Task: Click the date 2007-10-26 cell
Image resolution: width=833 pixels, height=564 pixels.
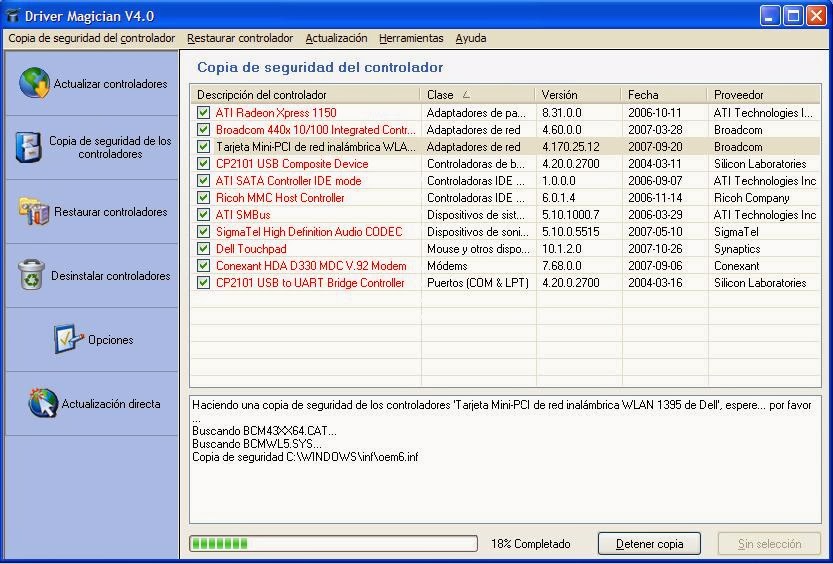Action: click(x=655, y=249)
